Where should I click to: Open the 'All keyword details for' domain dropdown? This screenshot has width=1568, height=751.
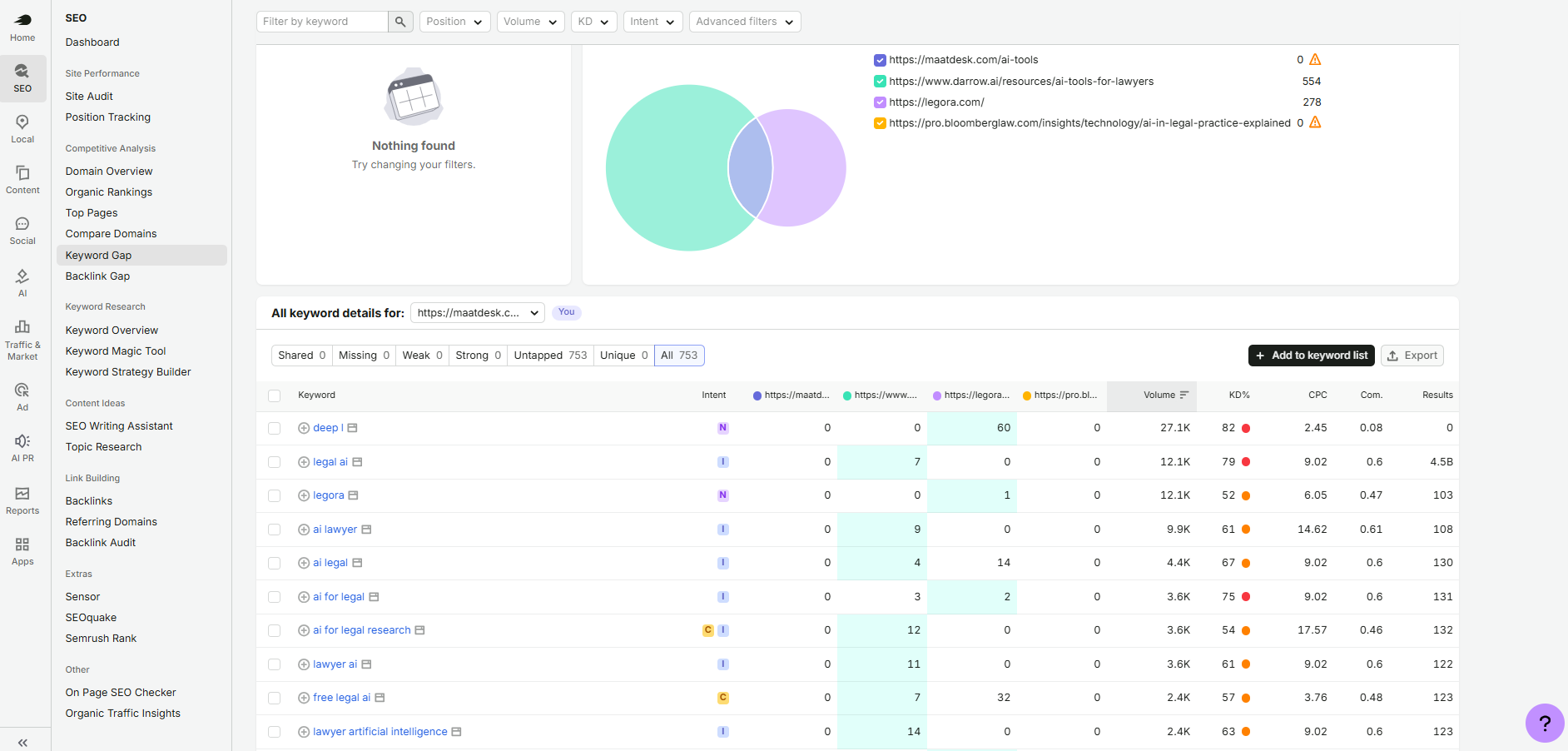(478, 313)
